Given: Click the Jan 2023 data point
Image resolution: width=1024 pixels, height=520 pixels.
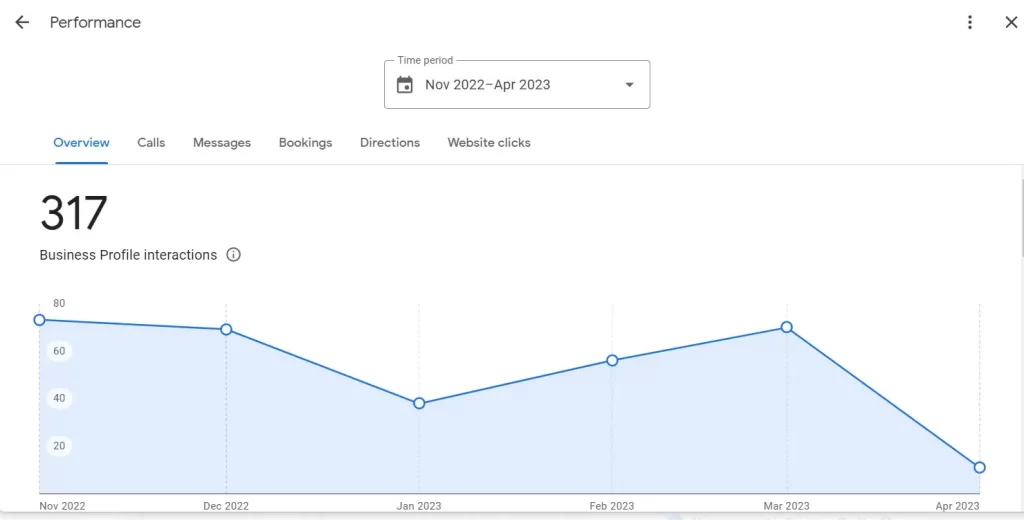Looking at the screenshot, I should click(x=419, y=403).
